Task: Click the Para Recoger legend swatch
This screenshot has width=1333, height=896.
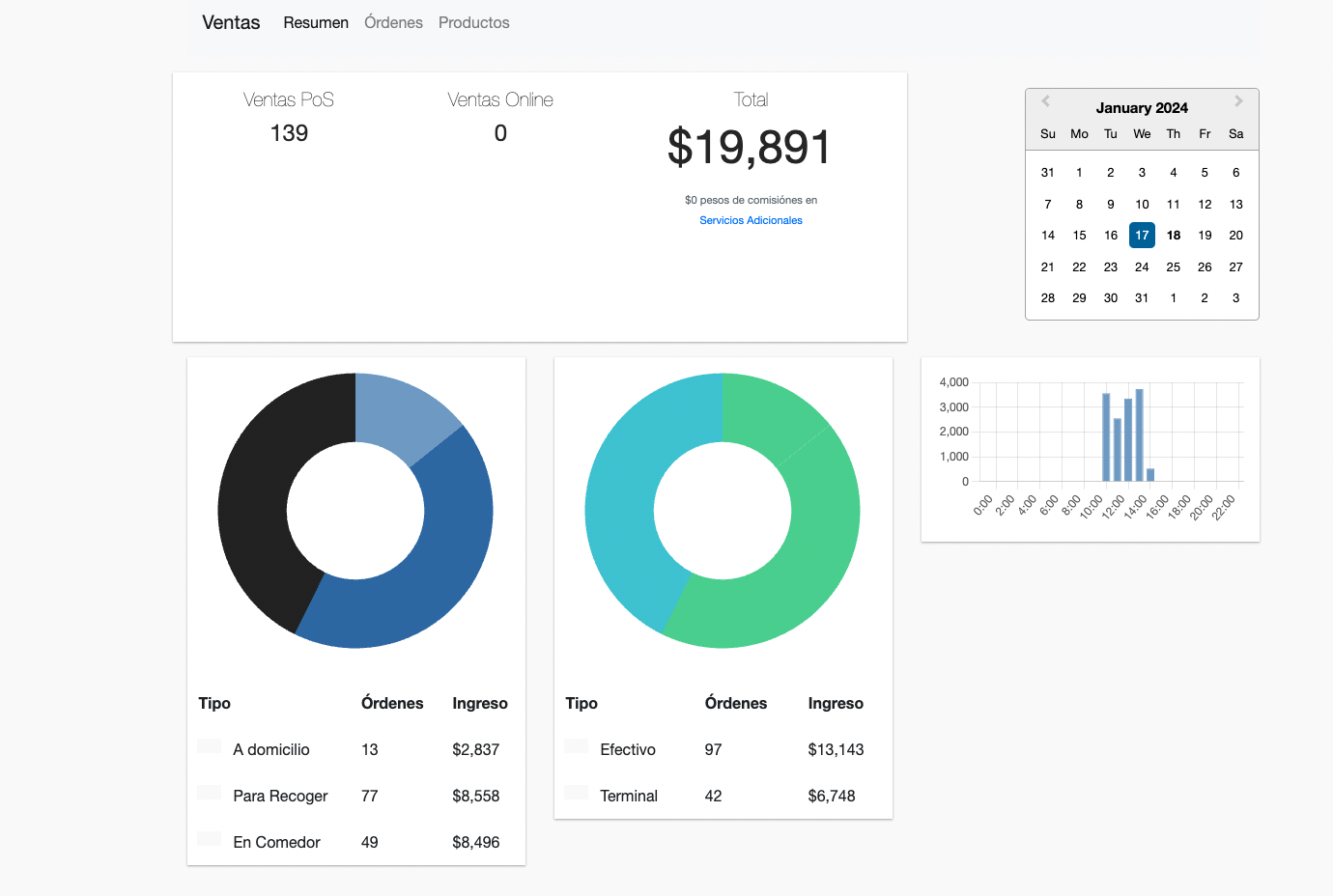Action: tap(210, 792)
